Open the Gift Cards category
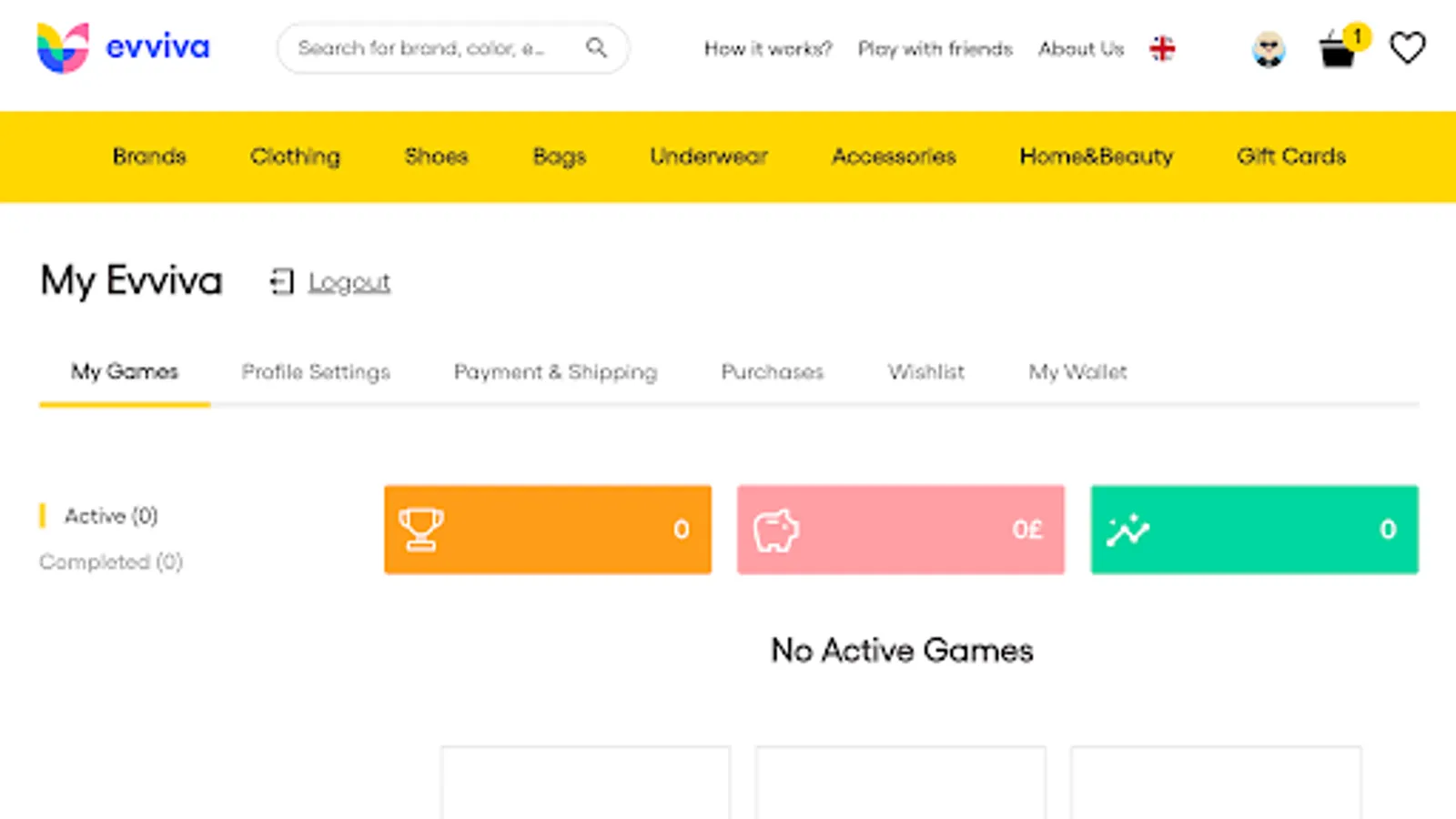Viewport: 1456px width, 819px height. click(1291, 157)
